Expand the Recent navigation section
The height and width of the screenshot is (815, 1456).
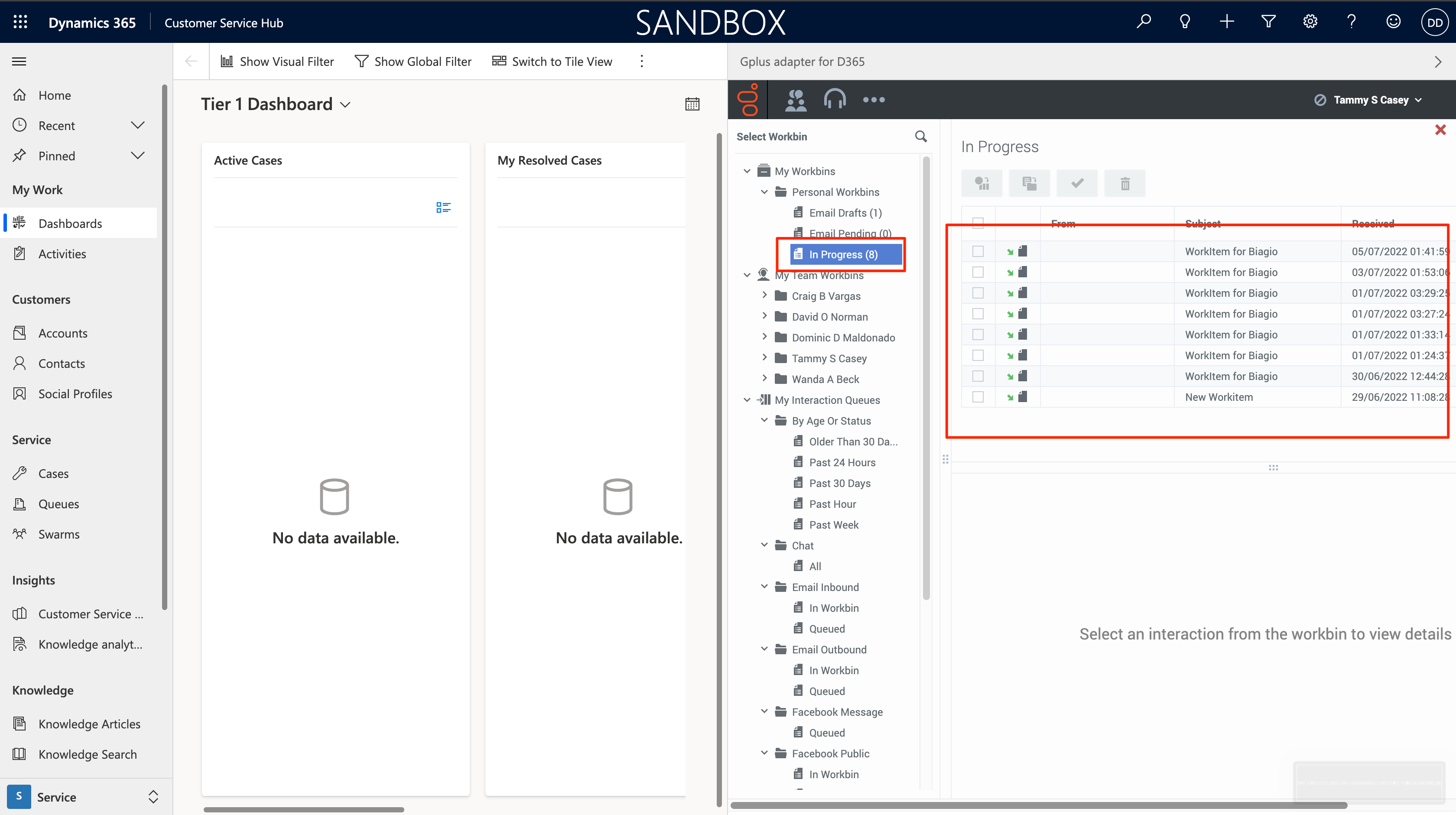tap(137, 125)
